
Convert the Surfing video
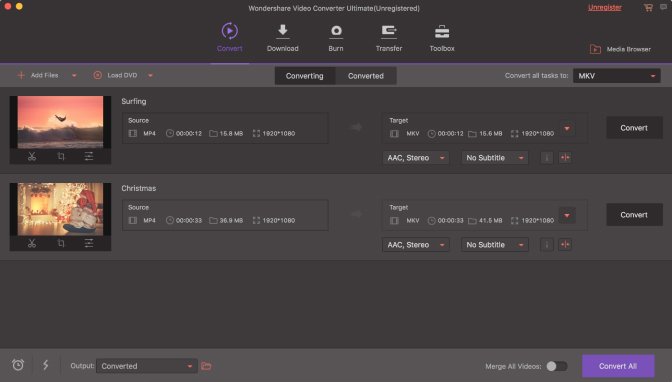point(634,128)
